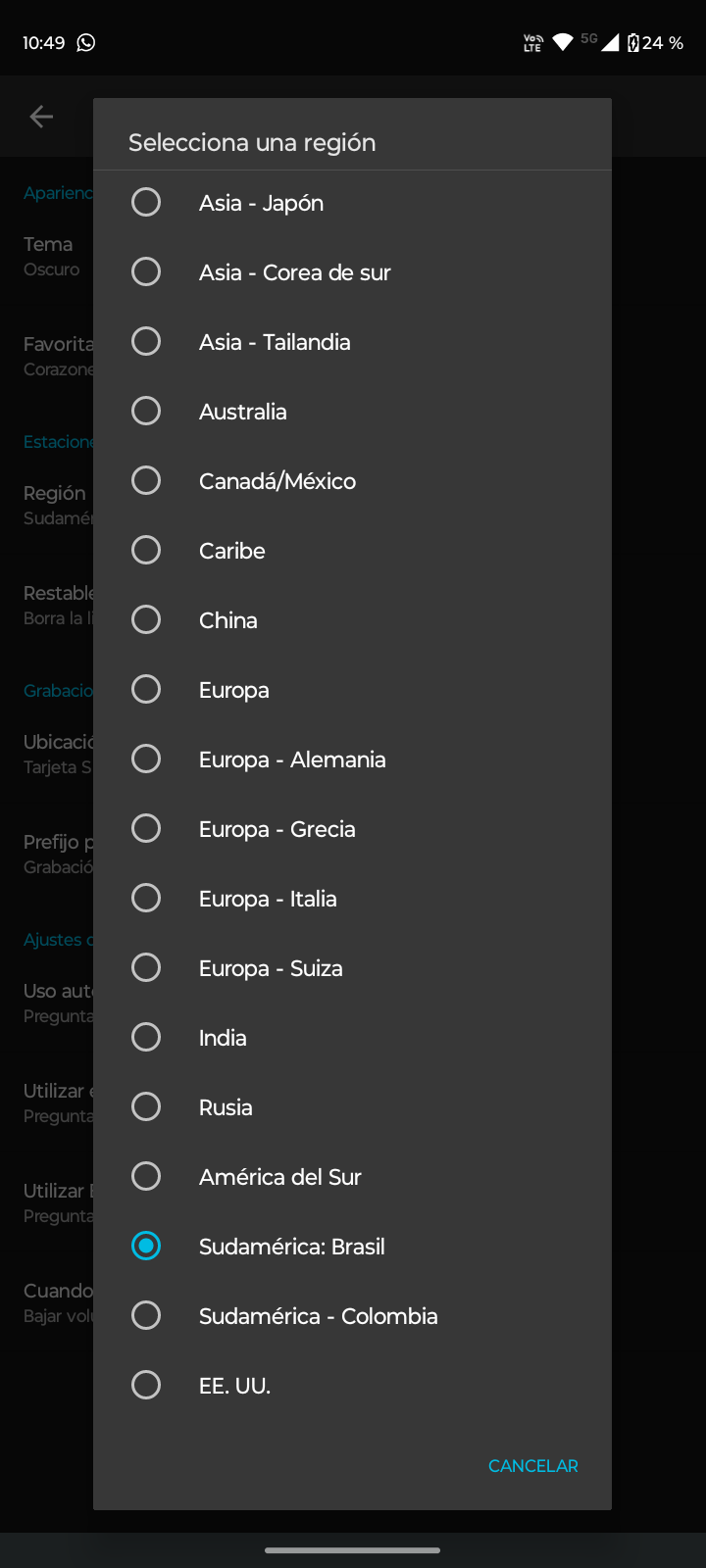
Task: Tap the back arrow icon
Action: click(41, 117)
